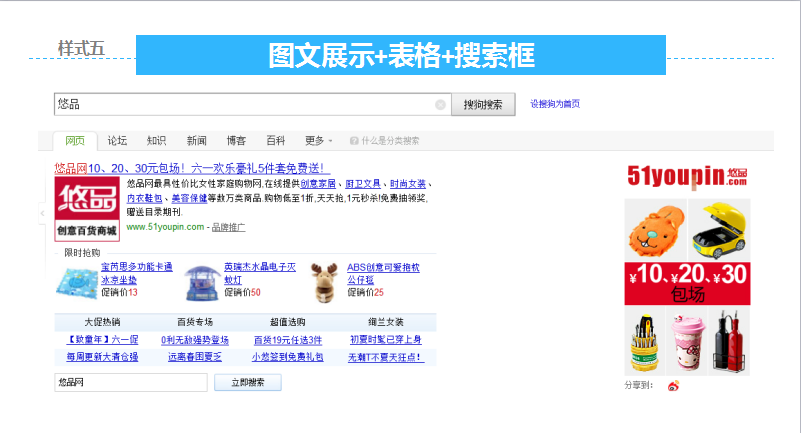Click the 时尚女装 link
801x433 pixels.
coord(408,184)
